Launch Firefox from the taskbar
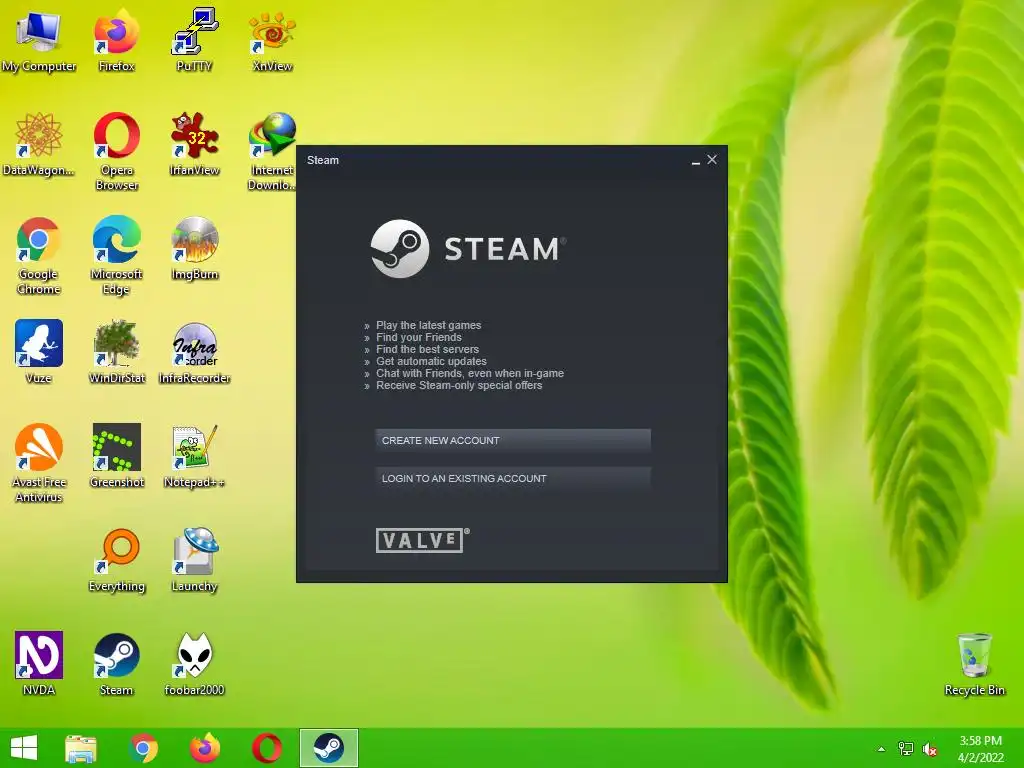This screenshot has width=1024, height=768. tap(204, 748)
